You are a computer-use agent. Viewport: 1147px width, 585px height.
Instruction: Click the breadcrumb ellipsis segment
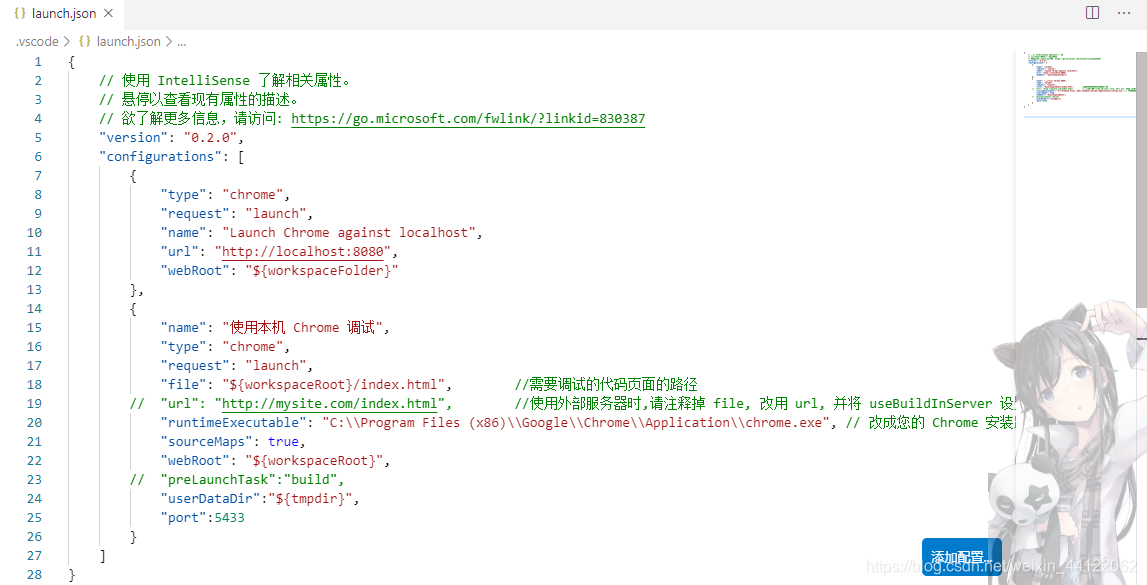coord(181,42)
